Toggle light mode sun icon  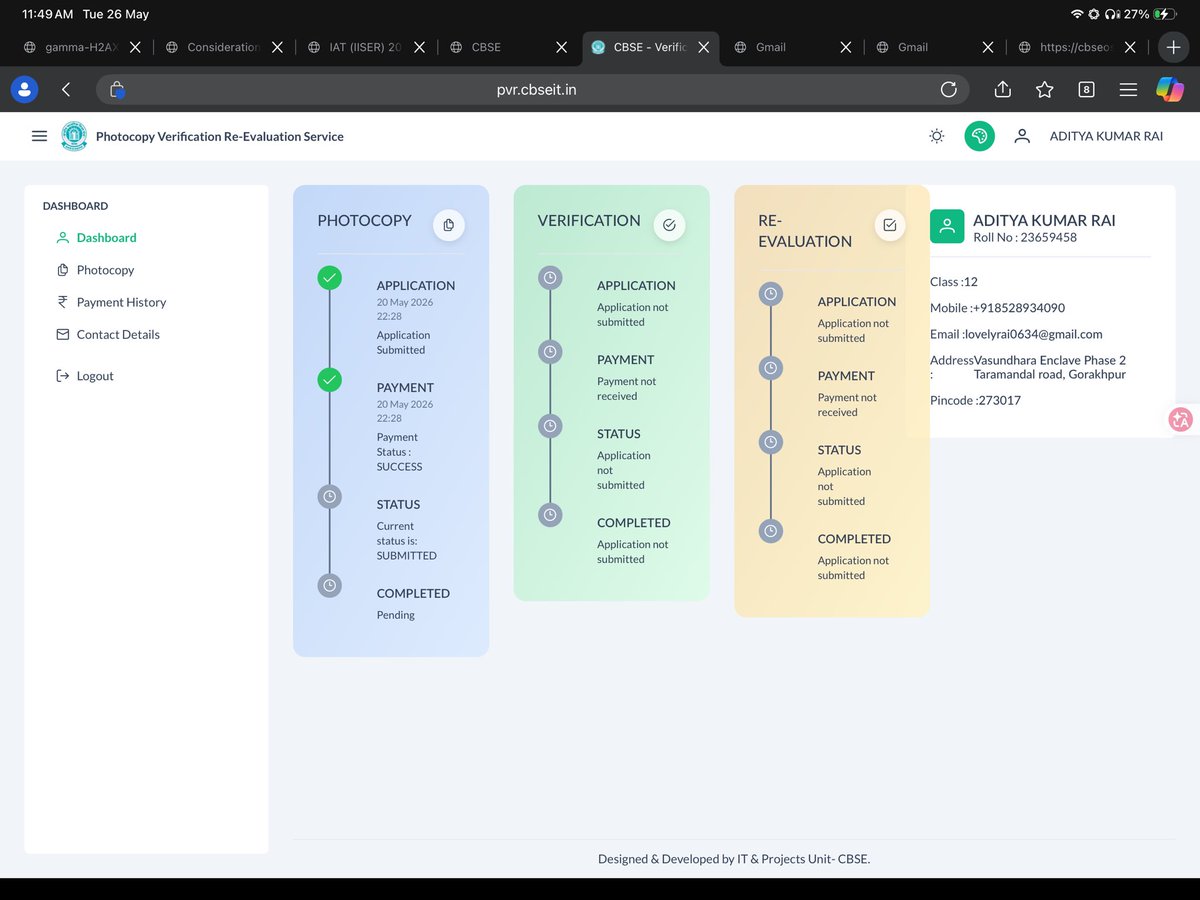936,136
